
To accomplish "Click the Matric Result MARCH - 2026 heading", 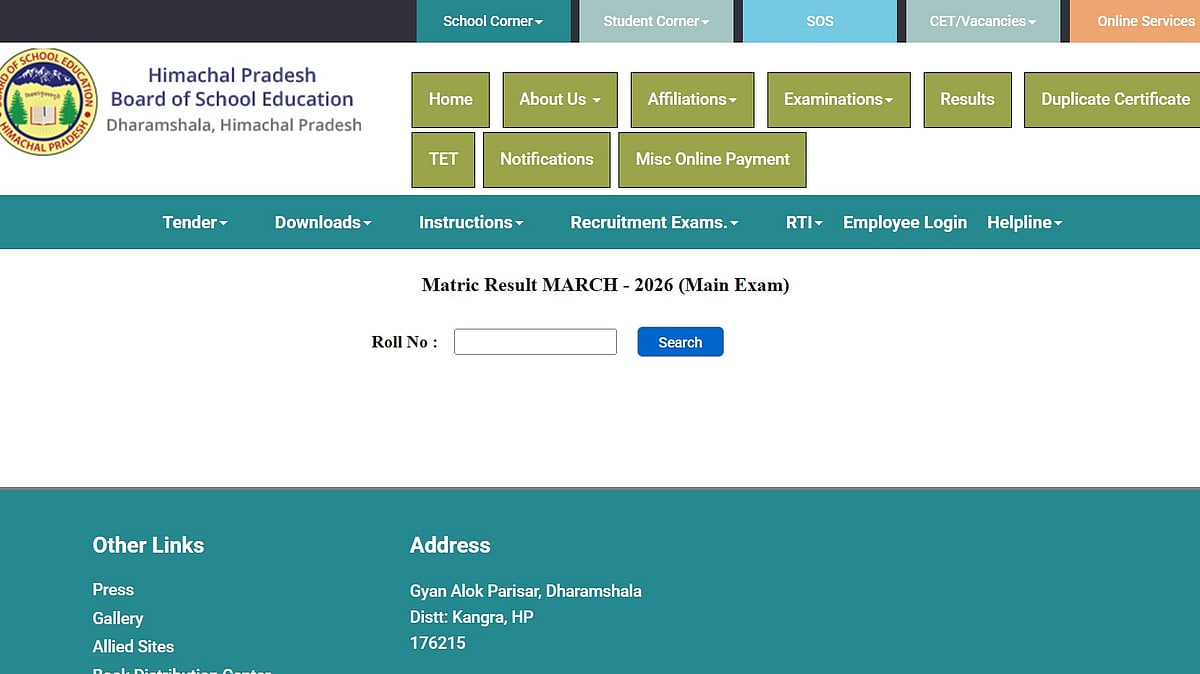I will click(605, 285).
